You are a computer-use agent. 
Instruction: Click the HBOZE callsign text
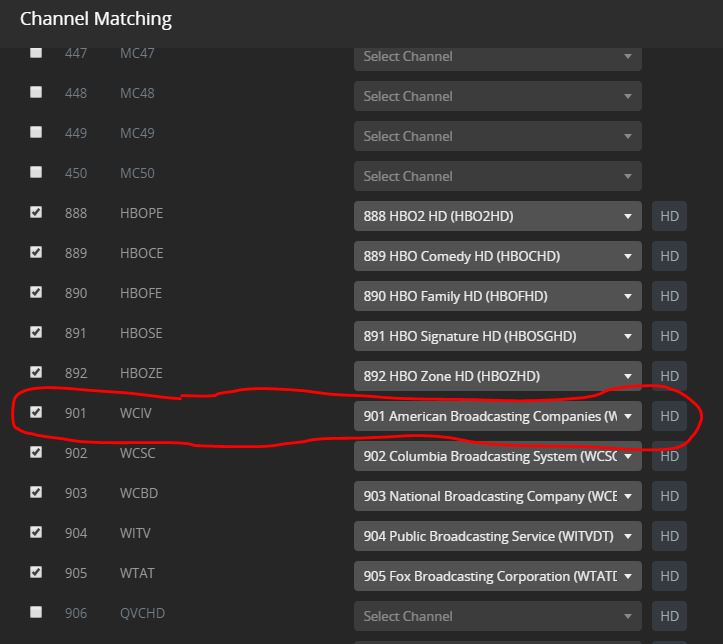pyautogui.click(x=141, y=373)
